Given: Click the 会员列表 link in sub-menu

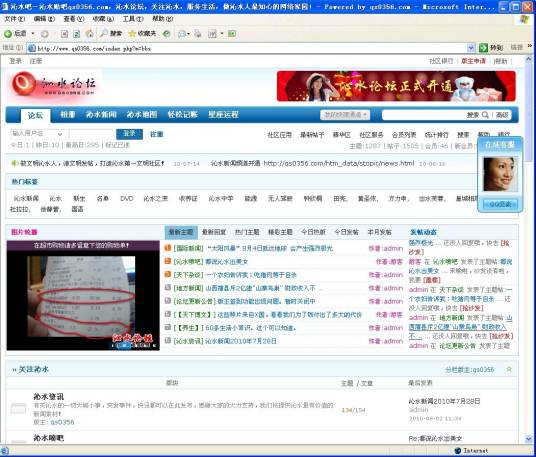Looking at the screenshot, I should [x=404, y=135].
